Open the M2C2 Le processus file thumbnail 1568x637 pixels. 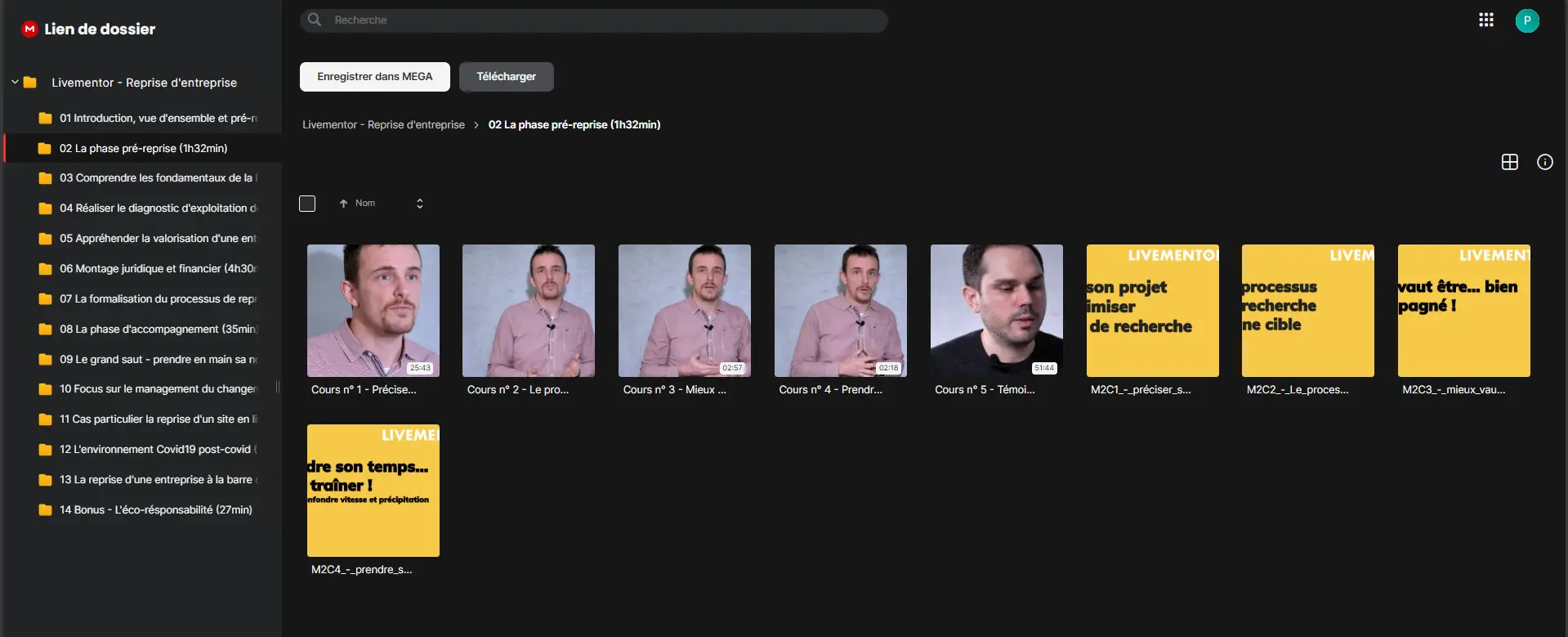[1308, 311]
